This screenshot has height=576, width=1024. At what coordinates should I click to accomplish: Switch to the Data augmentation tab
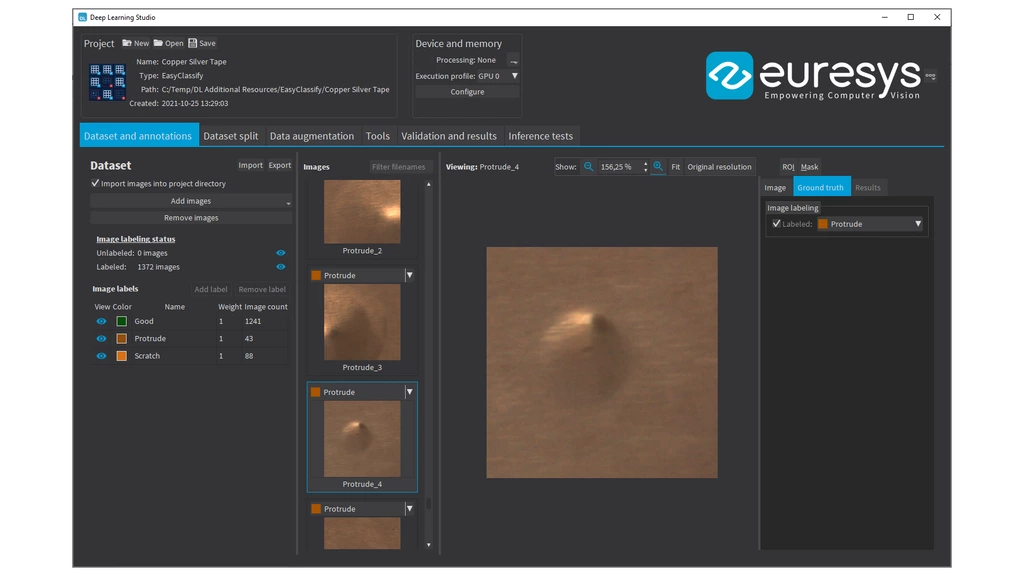pos(313,135)
